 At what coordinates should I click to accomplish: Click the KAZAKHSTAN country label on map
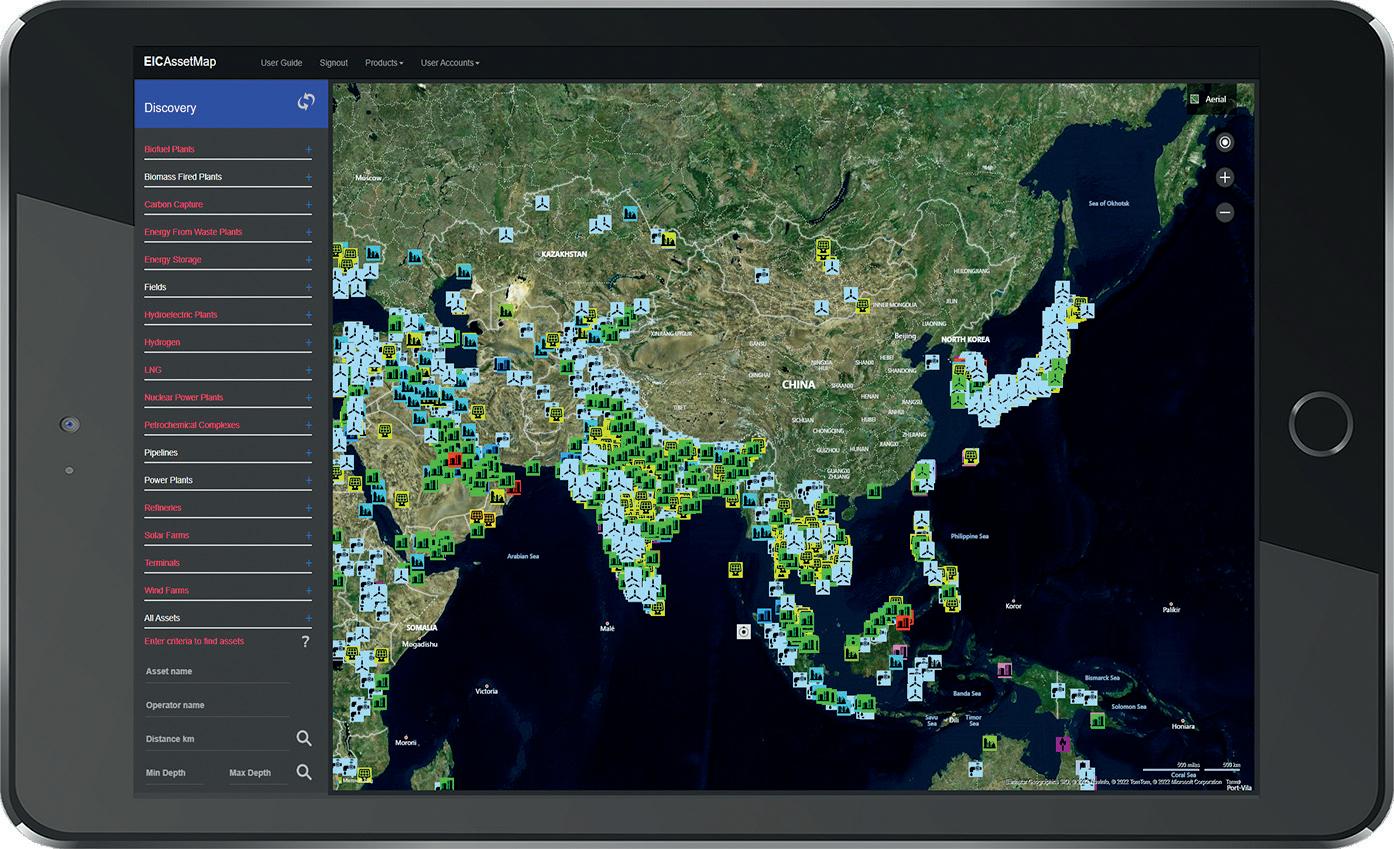click(x=564, y=254)
